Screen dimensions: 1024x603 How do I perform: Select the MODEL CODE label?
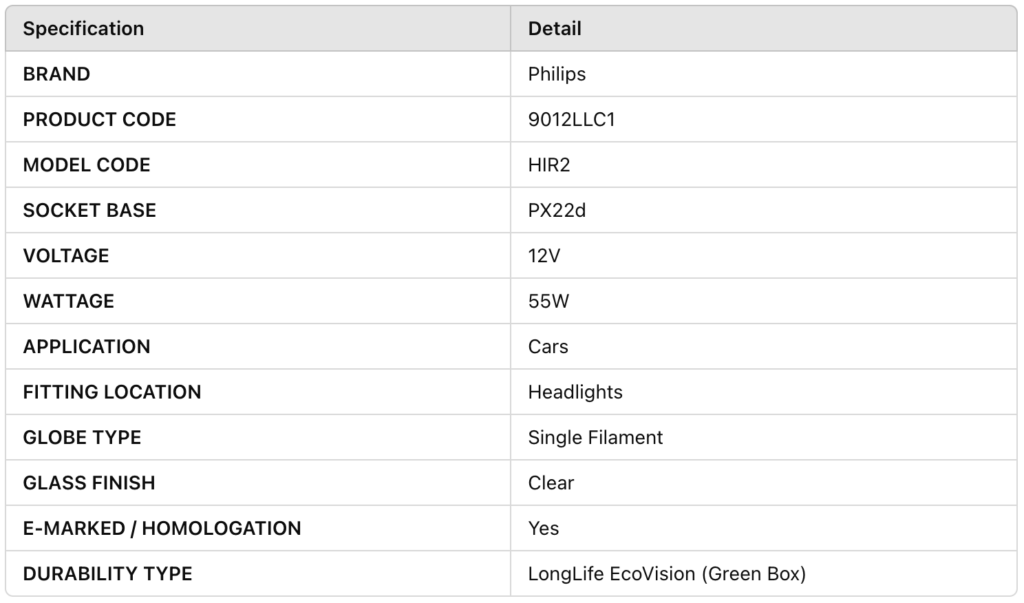[x=86, y=165]
